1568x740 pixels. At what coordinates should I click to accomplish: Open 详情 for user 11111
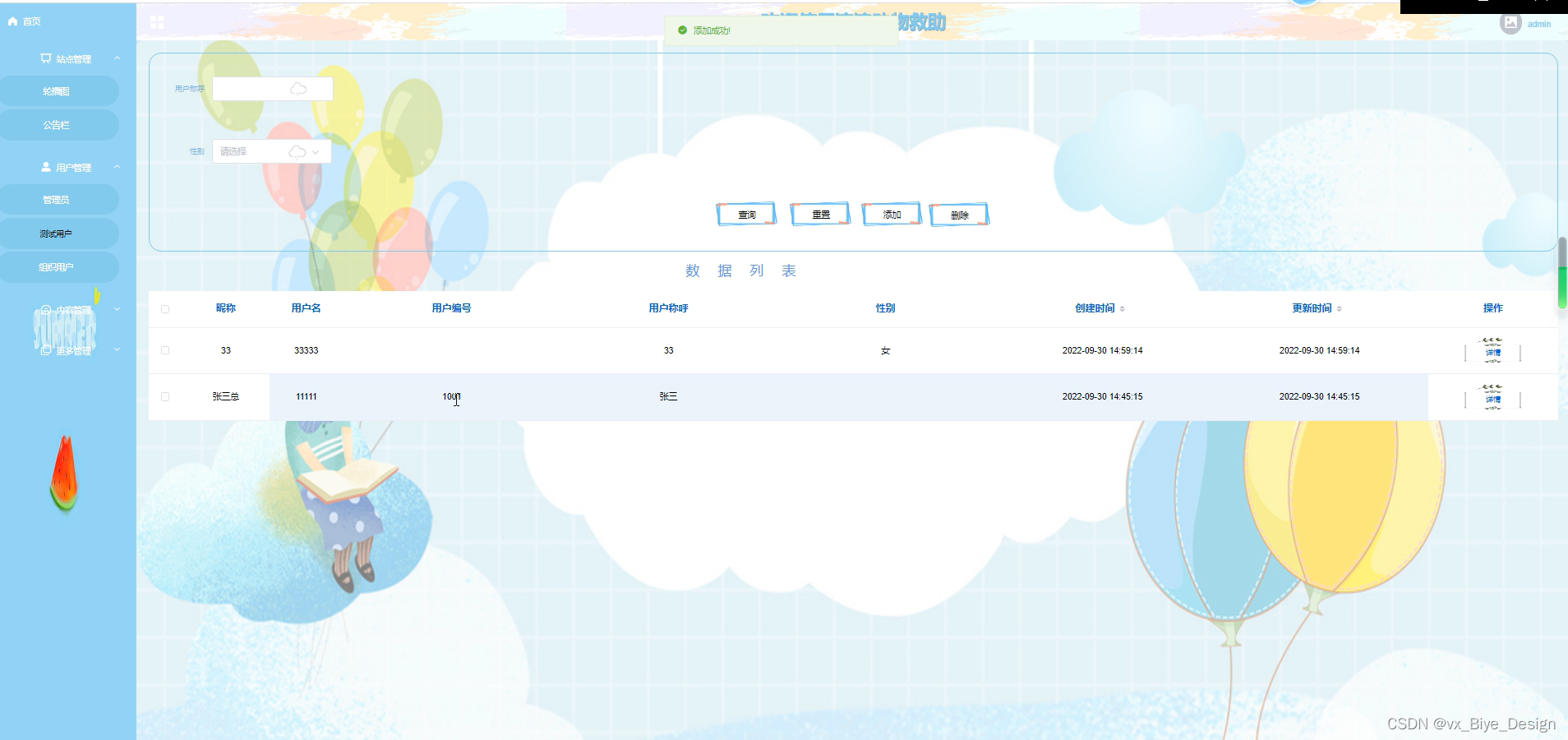point(1492,398)
